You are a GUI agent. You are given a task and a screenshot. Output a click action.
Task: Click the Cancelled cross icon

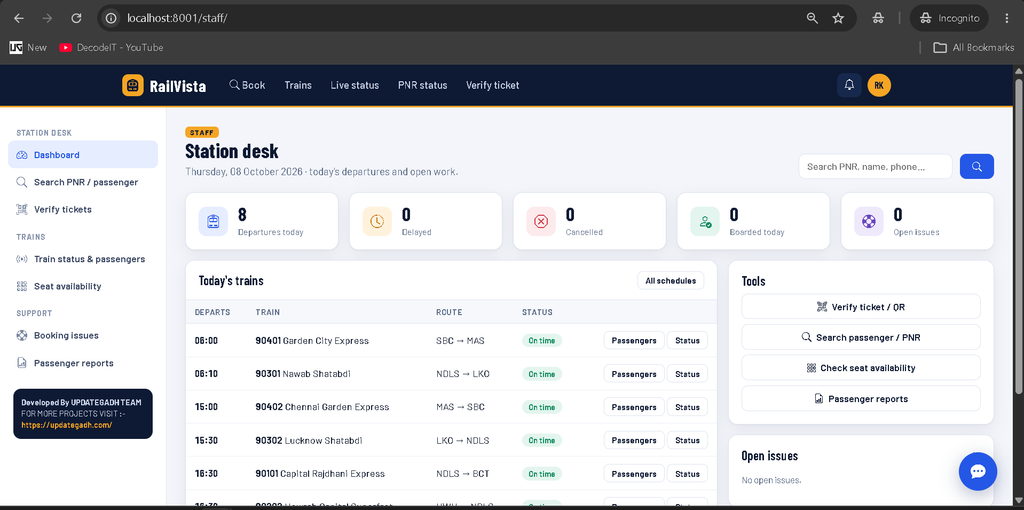point(541,221)
